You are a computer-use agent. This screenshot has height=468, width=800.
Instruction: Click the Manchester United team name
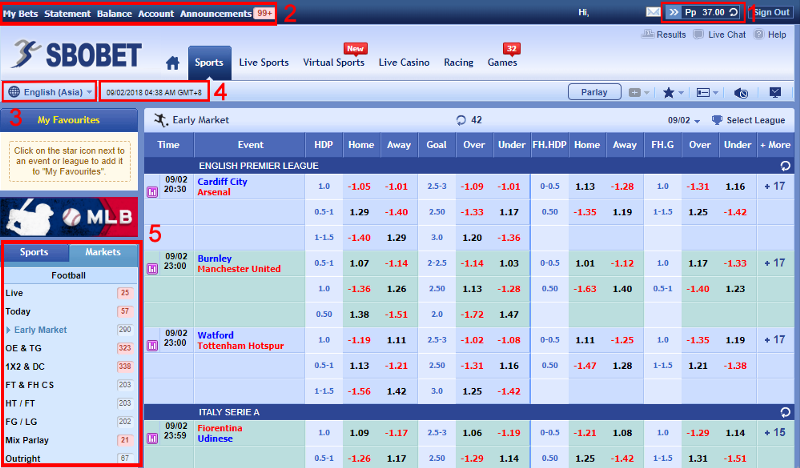point(239,269)
